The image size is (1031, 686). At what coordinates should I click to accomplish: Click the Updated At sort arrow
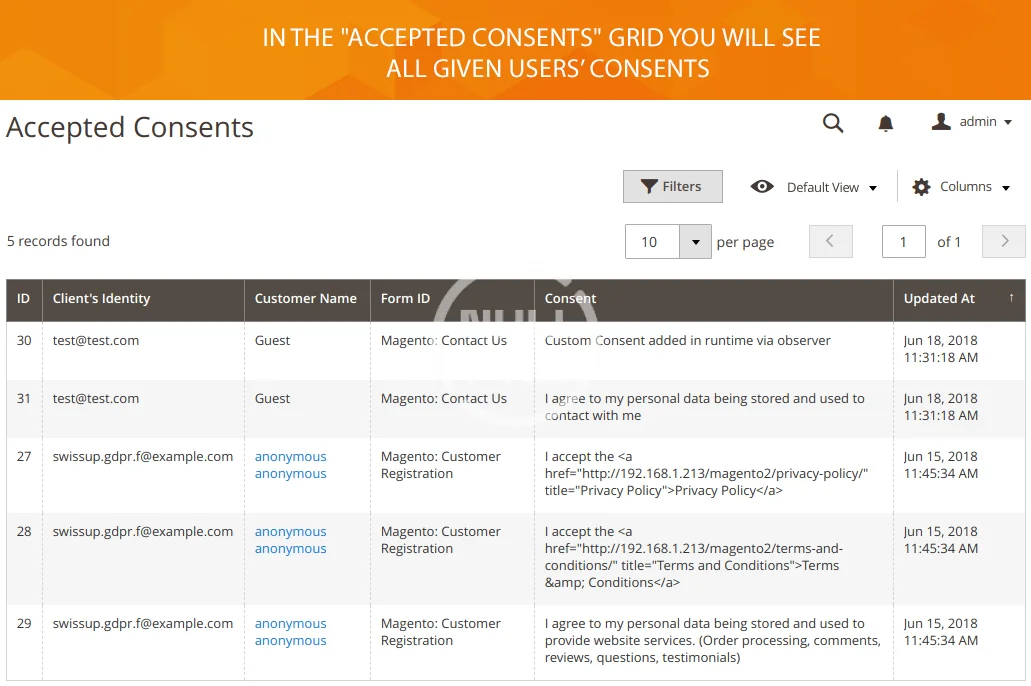[1011, 298]
